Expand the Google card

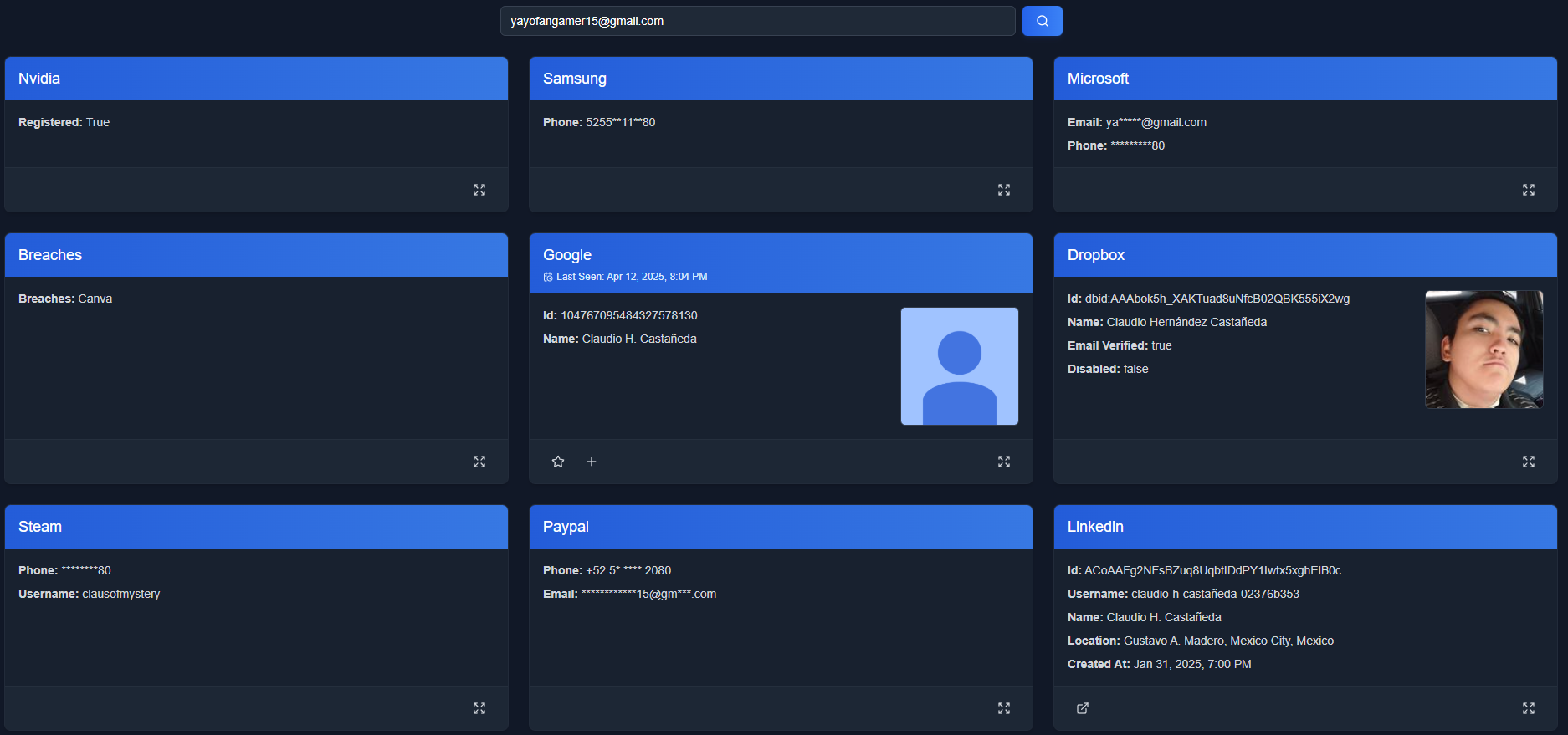1004,462
